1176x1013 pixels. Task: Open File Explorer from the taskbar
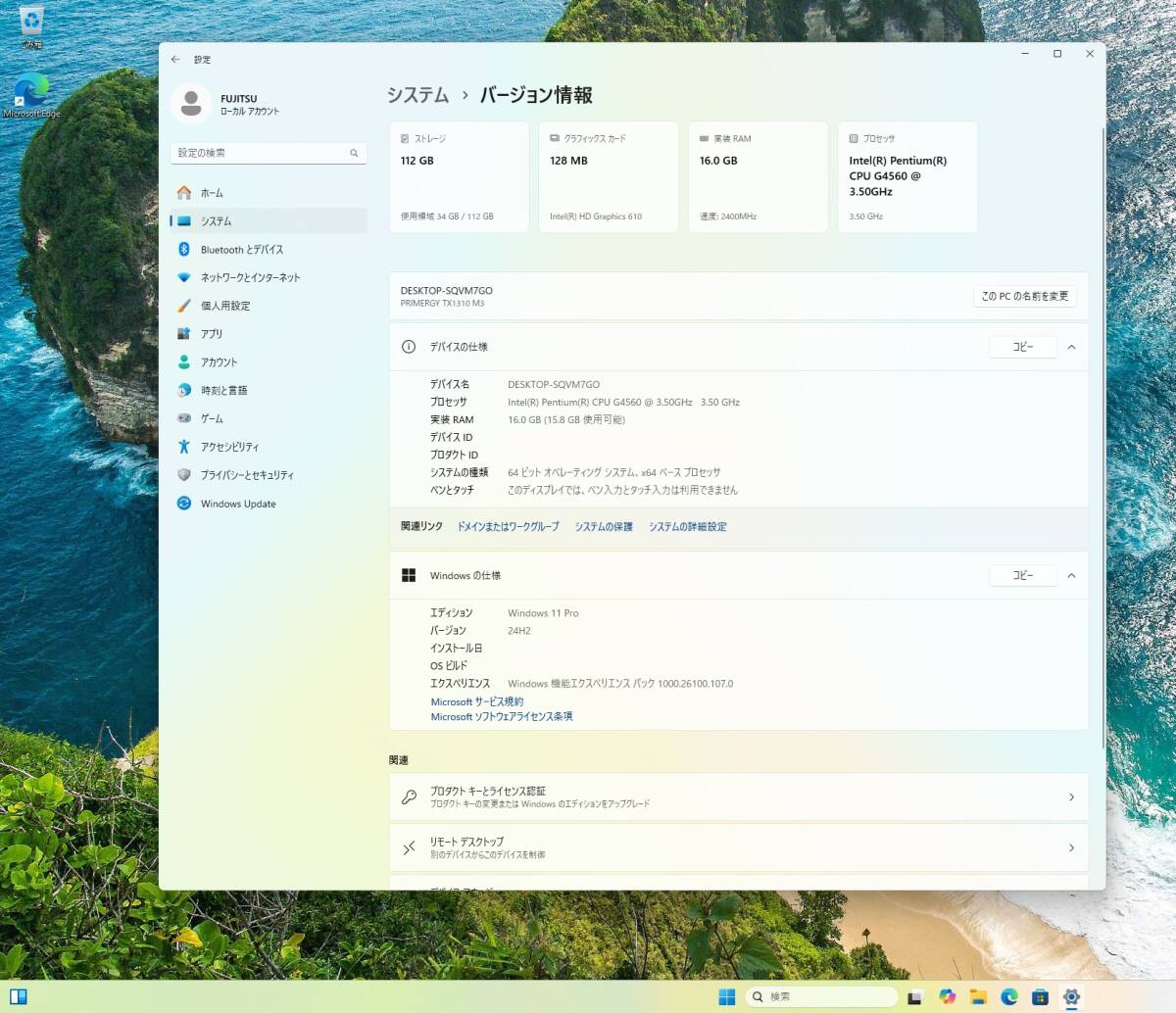point(978,997)
